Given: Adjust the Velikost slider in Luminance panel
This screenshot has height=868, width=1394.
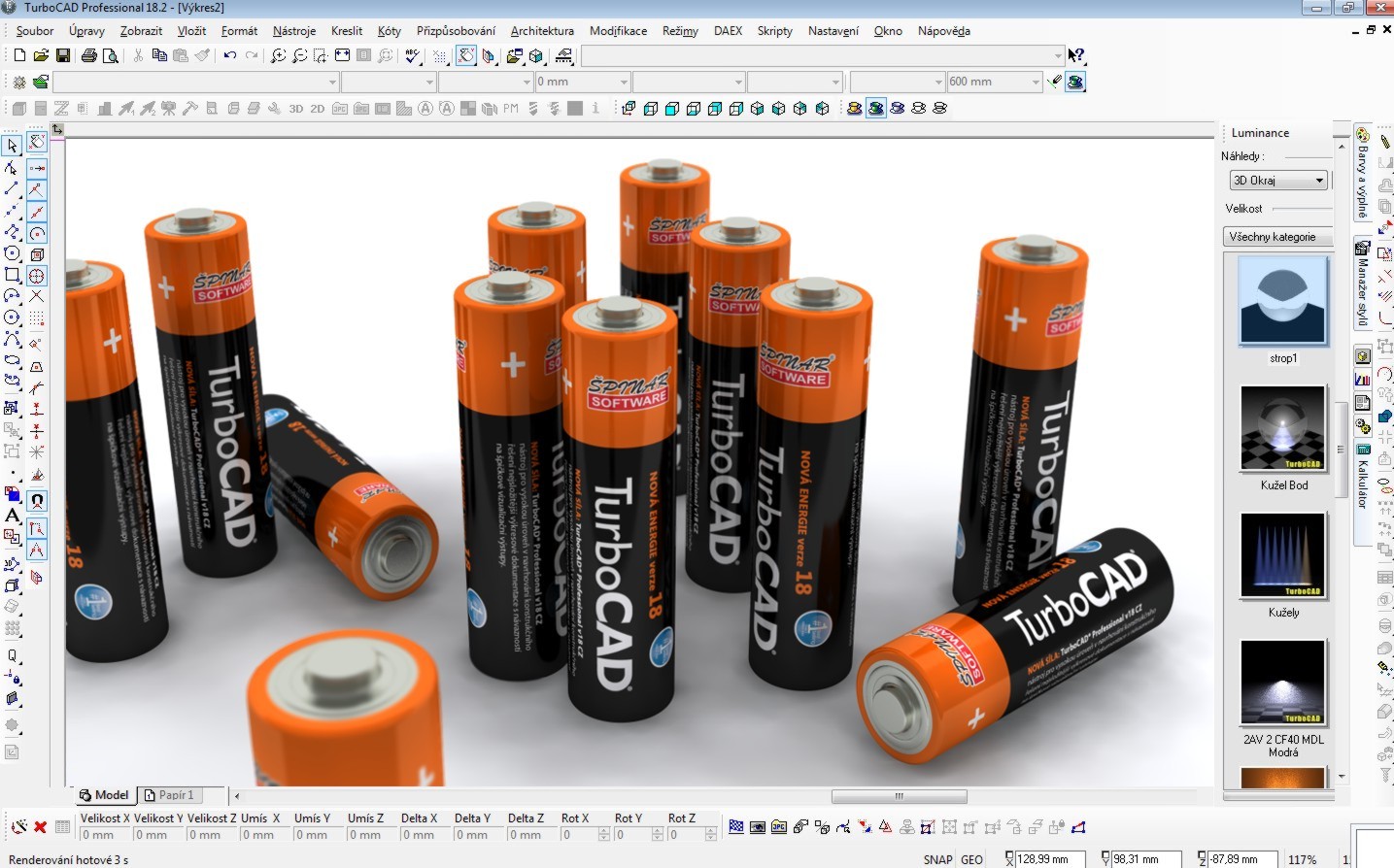Looking at the screenshot, I should tap(1302, 209).
